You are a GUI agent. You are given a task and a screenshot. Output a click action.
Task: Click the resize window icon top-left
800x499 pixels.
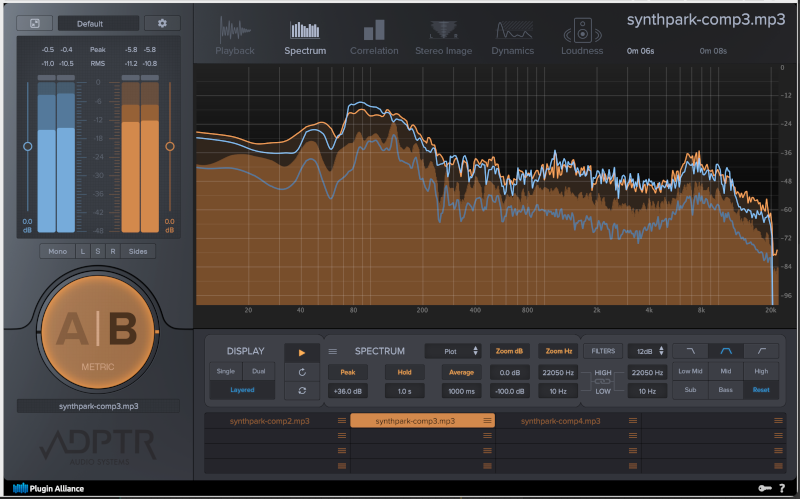click(35, 23)
